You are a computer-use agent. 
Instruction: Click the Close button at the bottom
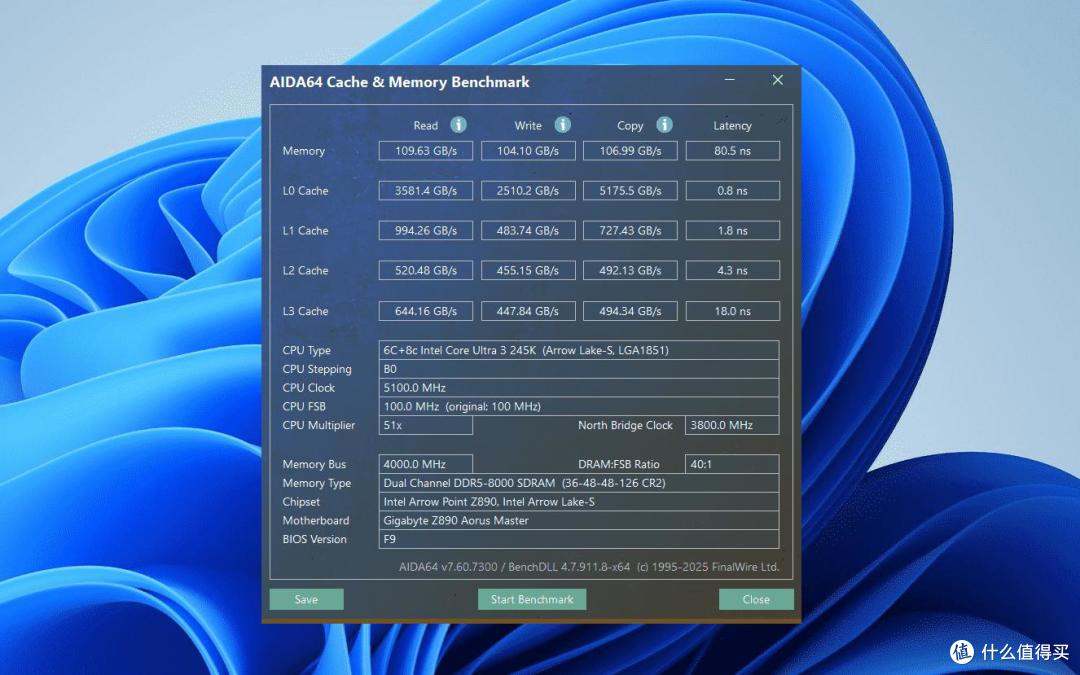coord(756,599)
